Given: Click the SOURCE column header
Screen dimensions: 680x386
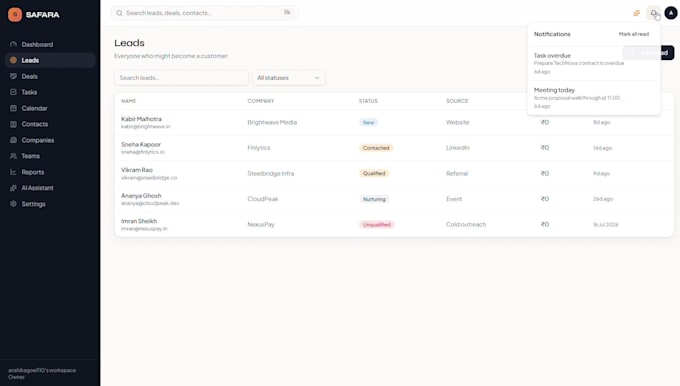Looking at the screenshot, I should tap(457, 101).
